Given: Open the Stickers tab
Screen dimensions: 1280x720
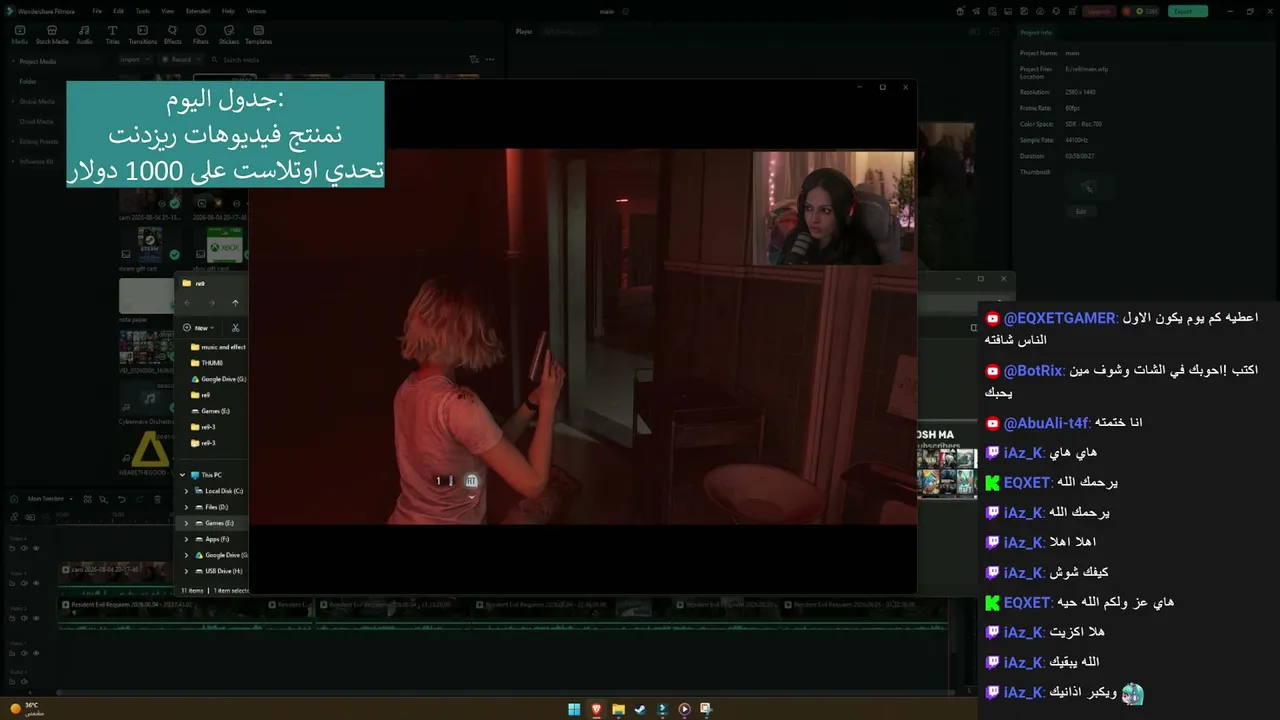Looking at the screenshot, I should (229, 35).
